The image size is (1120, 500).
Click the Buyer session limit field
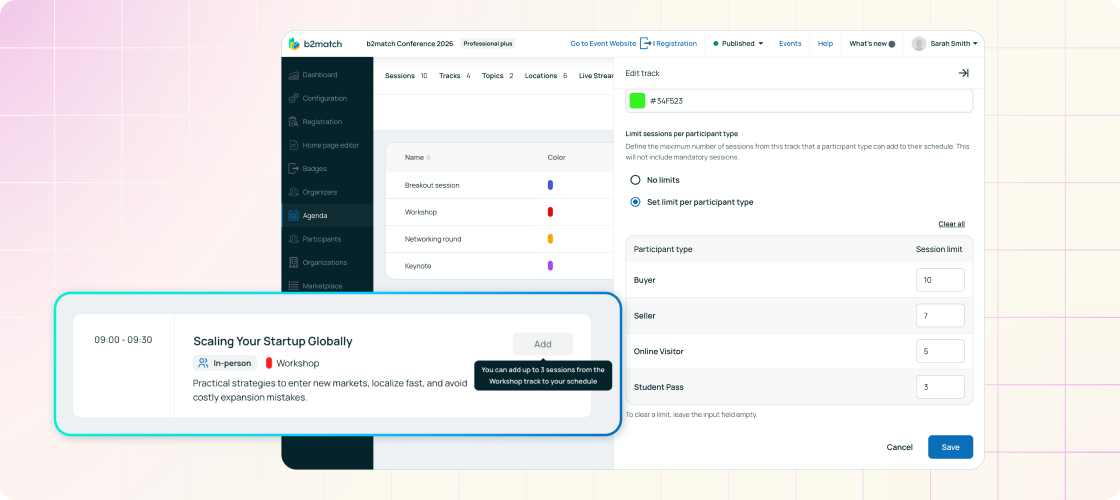(x=940, y=280)
